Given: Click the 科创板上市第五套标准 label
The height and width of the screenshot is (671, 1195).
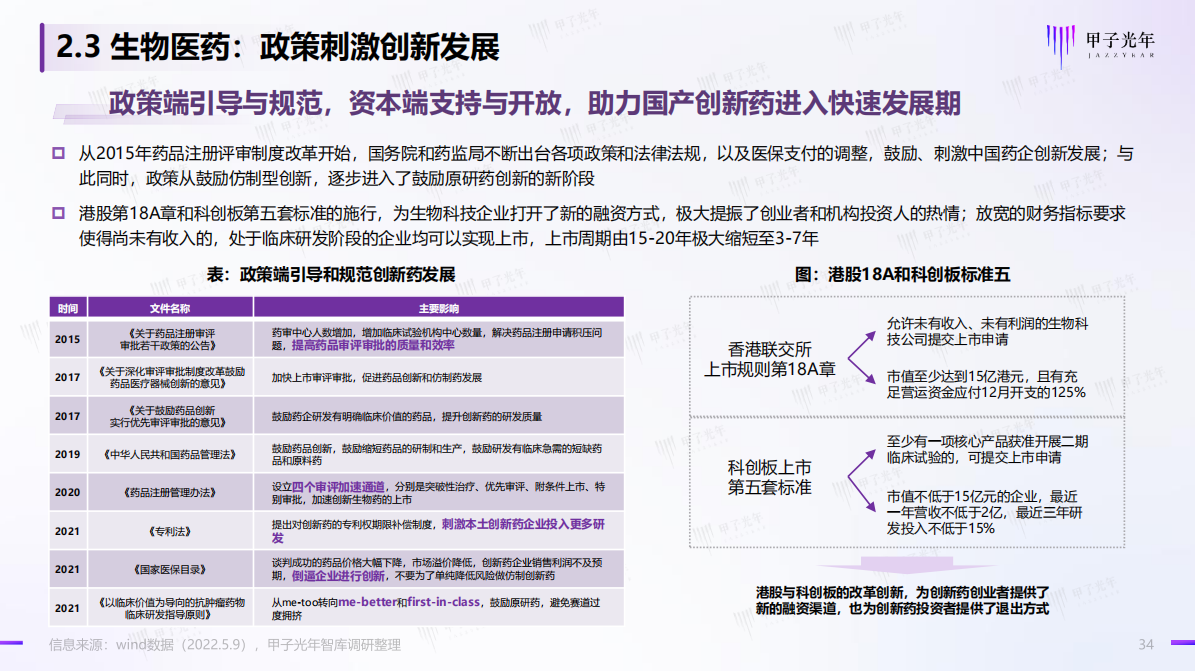Looking at the screenshot, I should click(x=769, y=478).
